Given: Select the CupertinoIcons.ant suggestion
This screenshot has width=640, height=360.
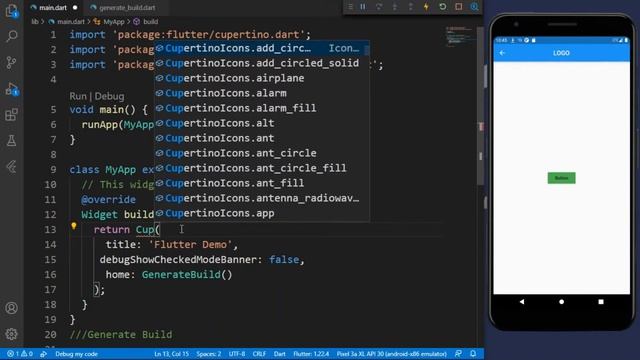Looking at the screenshot, I should coord(262,138).
